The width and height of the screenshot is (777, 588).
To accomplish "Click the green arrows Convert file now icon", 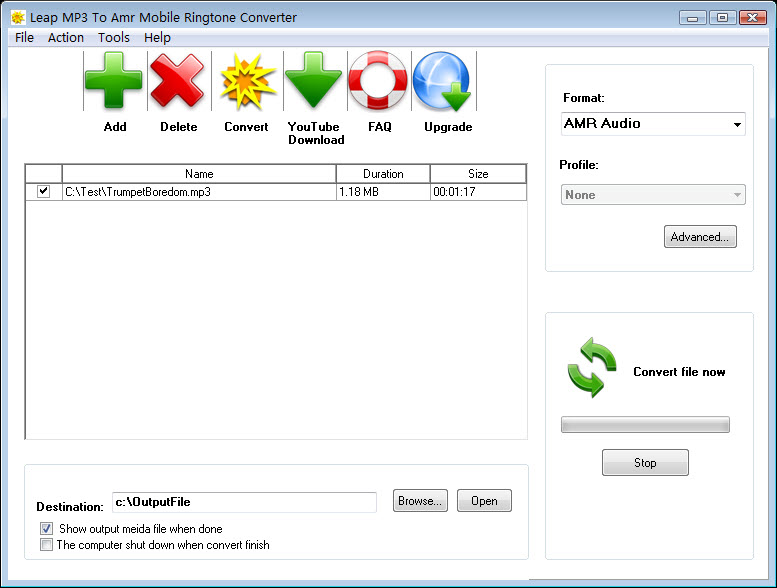I will tap(591, 368).
